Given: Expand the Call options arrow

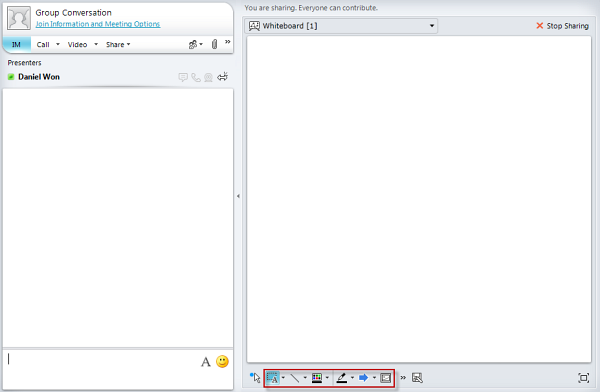Looking at the screenshot, I should 58,44.
